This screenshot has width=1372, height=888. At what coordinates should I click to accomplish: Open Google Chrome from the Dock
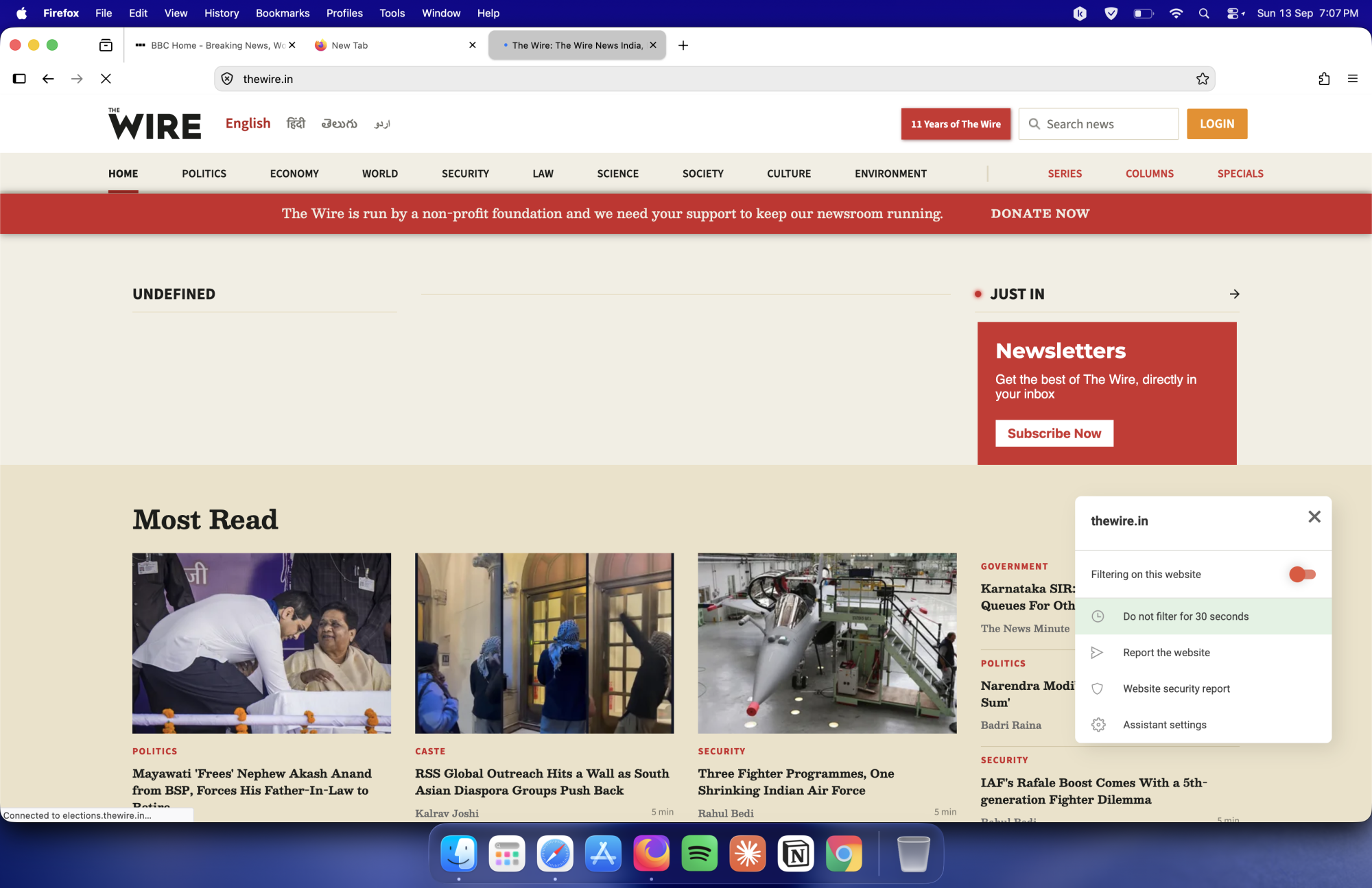point(844,854)
